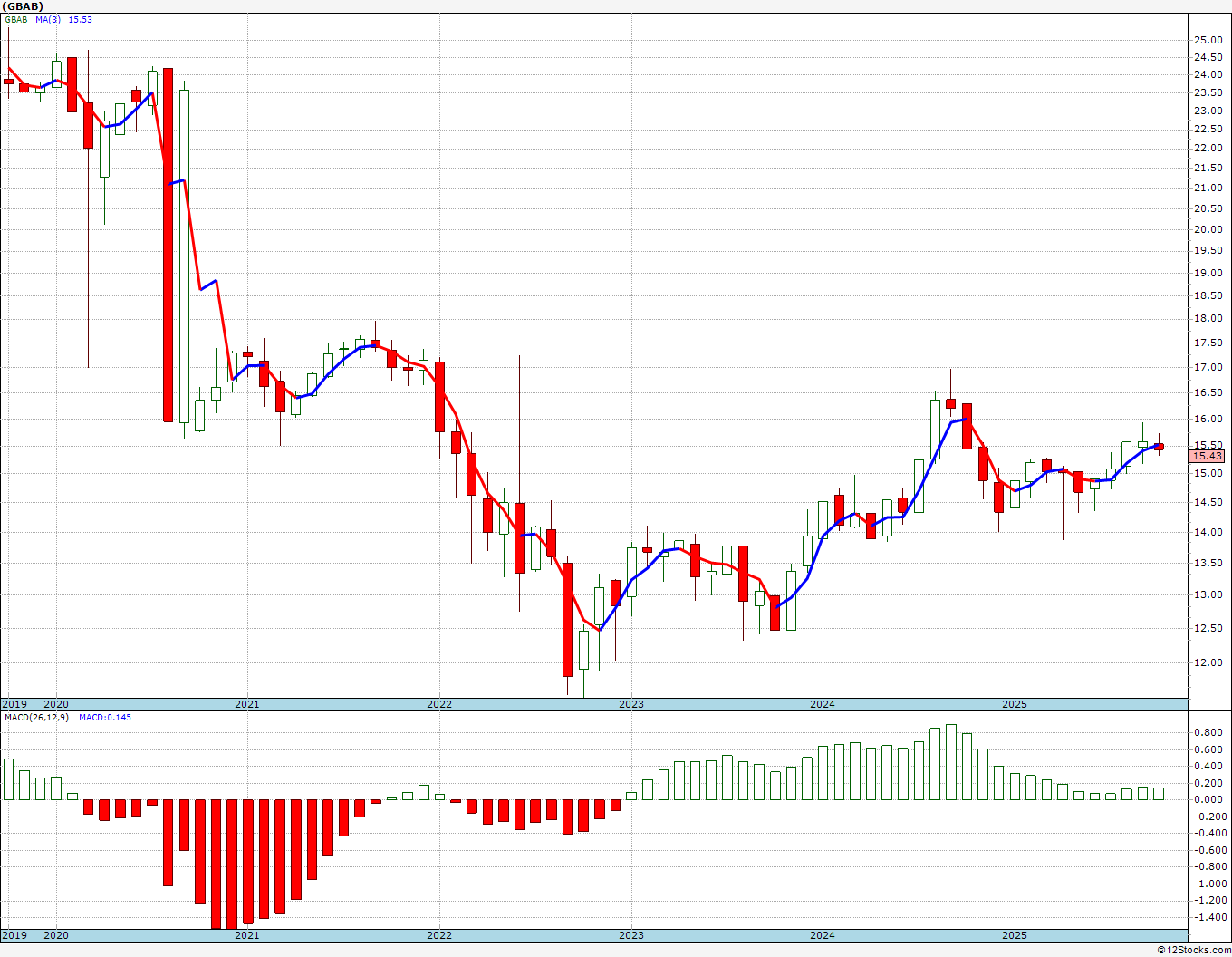Select the MA(3) legend label

click(x=50, y=19)
